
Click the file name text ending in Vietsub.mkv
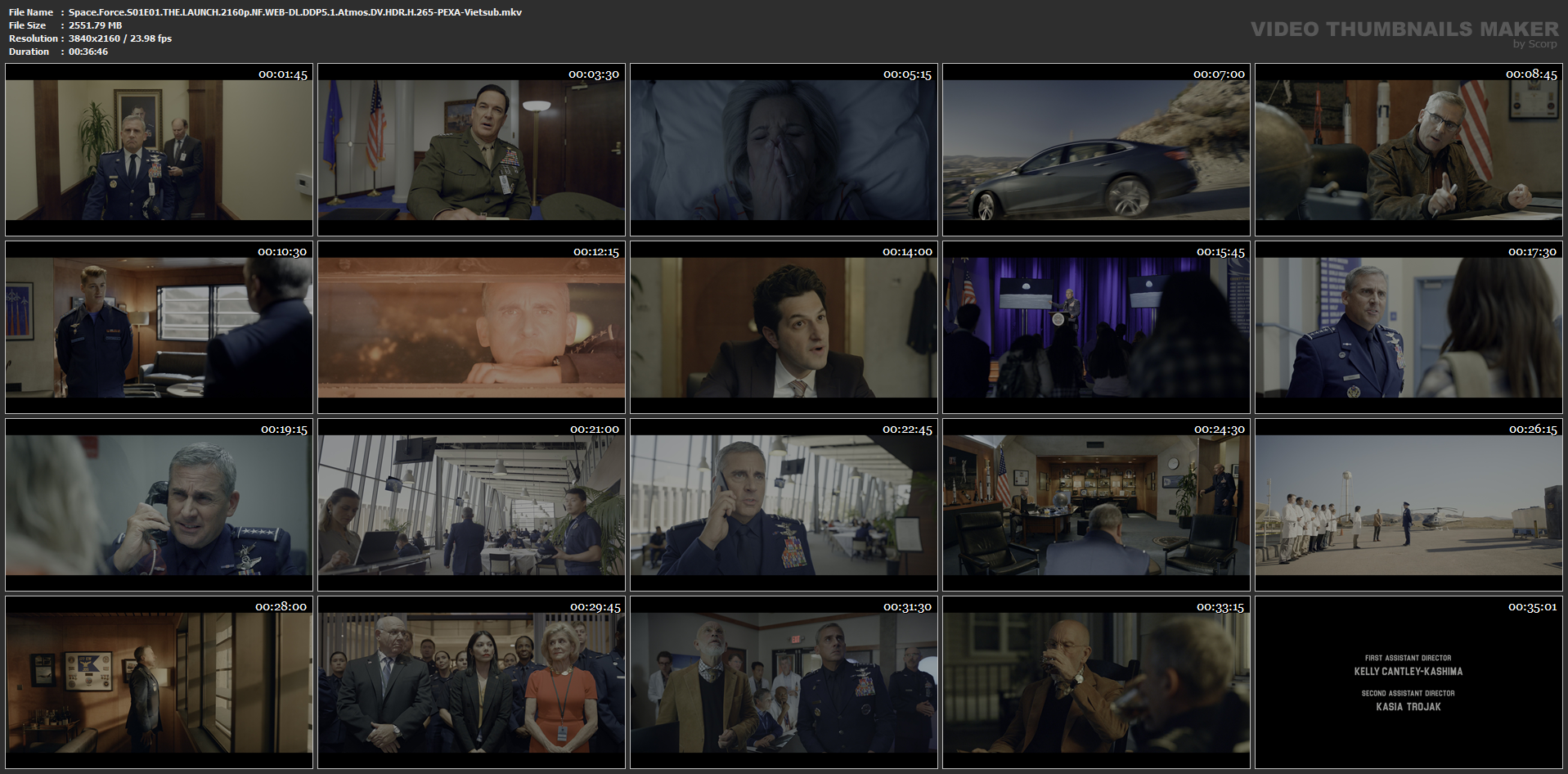(x=295, y=12)
